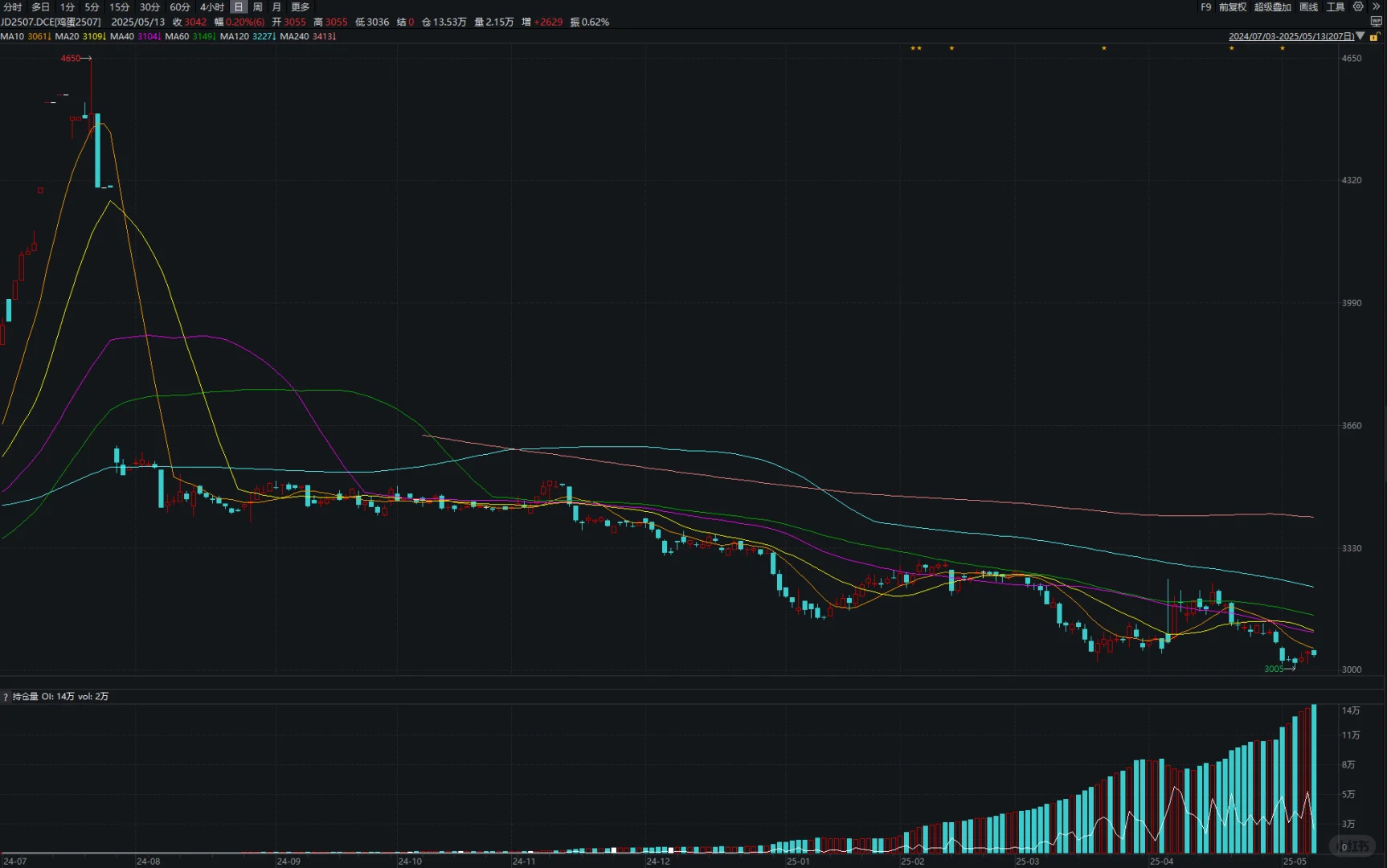Select the 15分 timeframe
Viewport: 1387px width, 868px height.
point(119,6)
